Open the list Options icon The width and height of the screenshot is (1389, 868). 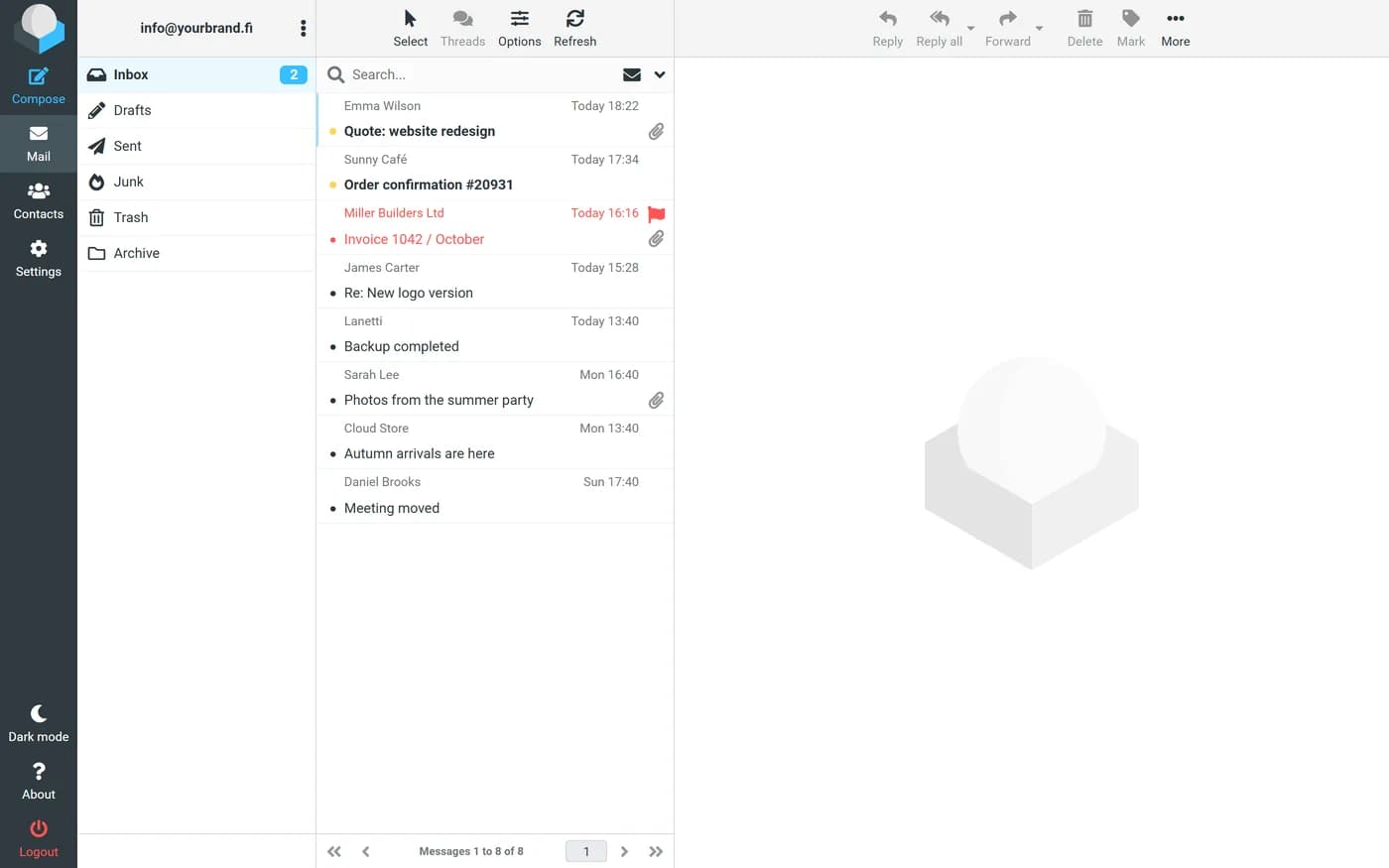point(520,19)
